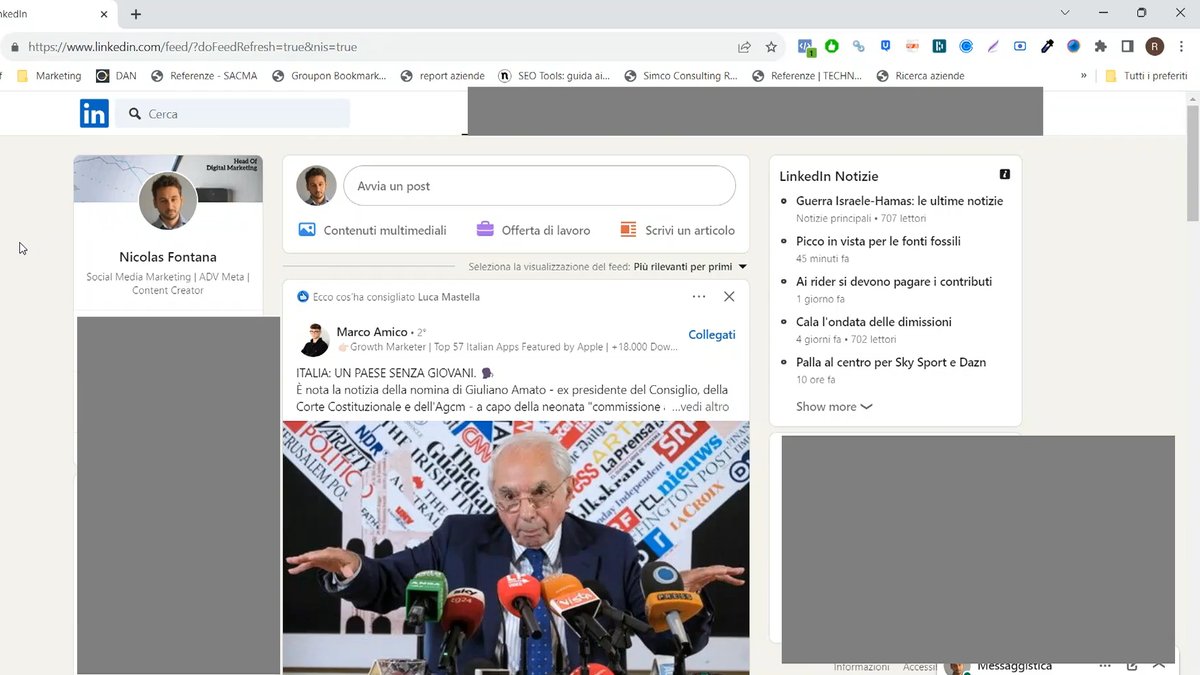Expand Show more in LinkedIn Notizie

click(833, 407)
